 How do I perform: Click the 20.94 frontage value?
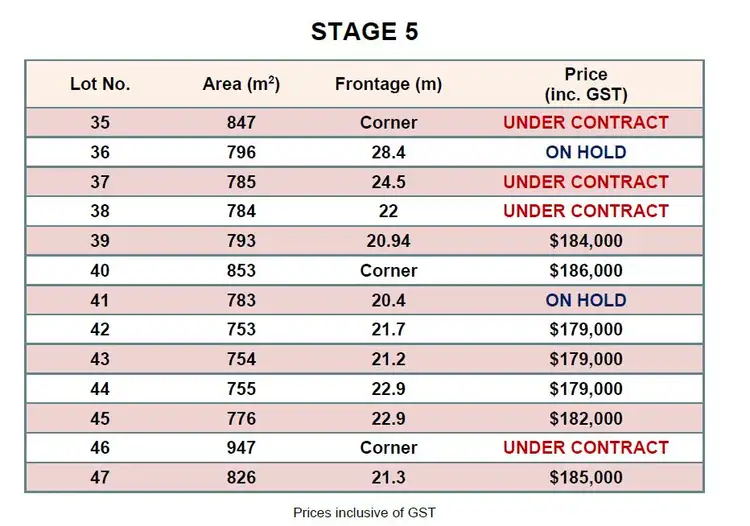click(x=388, y=241)
